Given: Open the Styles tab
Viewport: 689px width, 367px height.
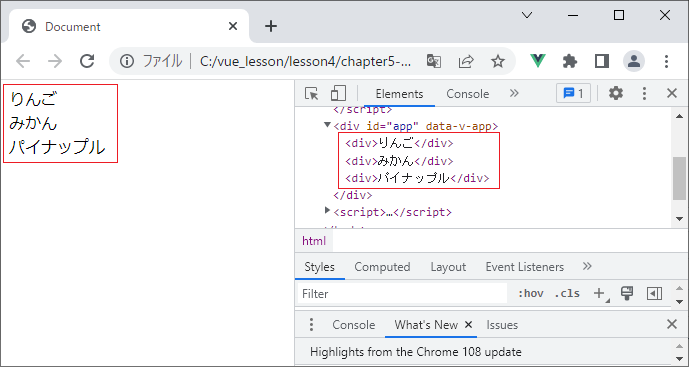Looking at the screenshot, I should 319,267.
